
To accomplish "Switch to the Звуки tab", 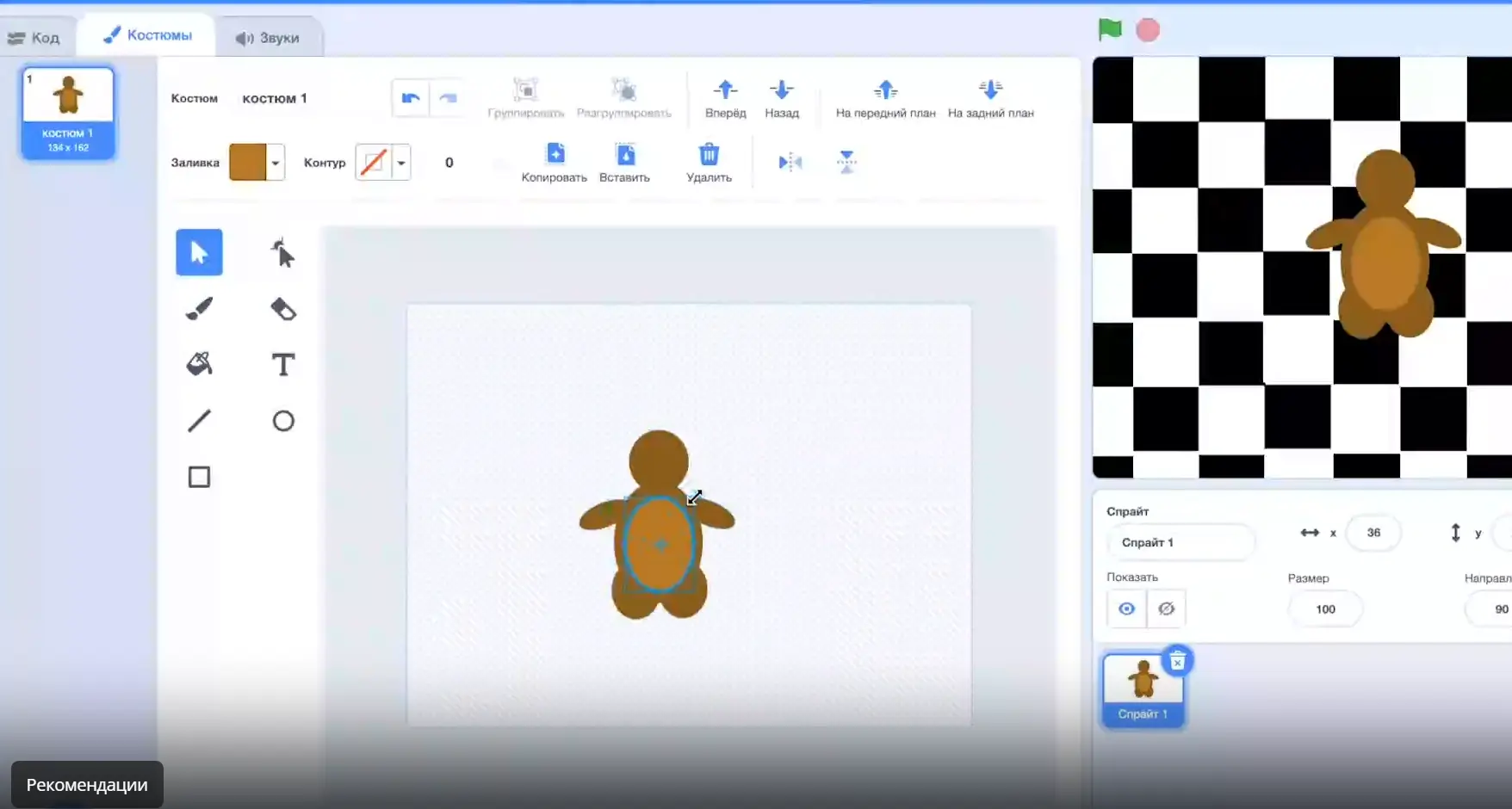I will point(268,38).
